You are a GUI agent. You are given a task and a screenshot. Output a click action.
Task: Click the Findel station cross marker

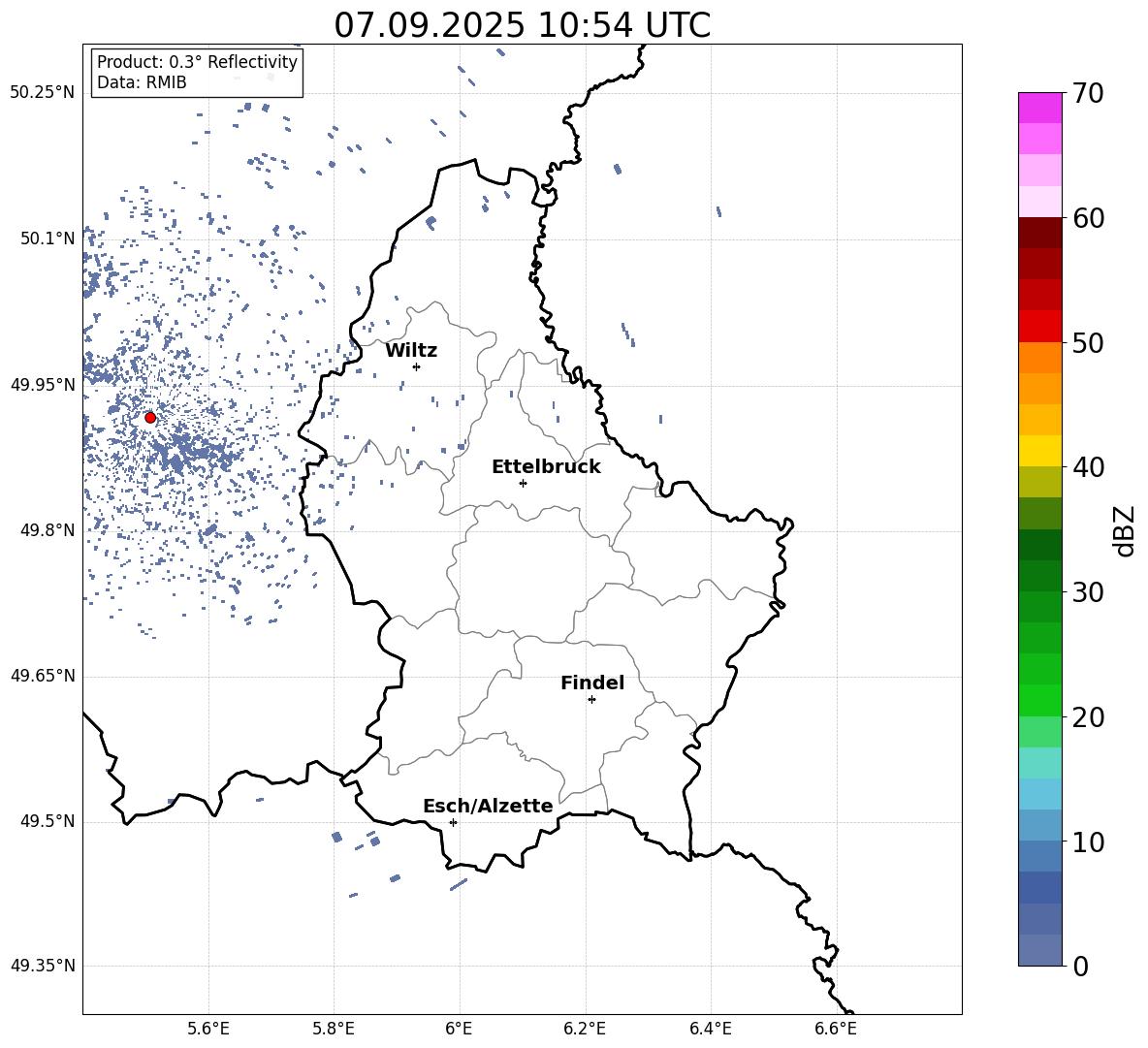[x=591, y=700]
